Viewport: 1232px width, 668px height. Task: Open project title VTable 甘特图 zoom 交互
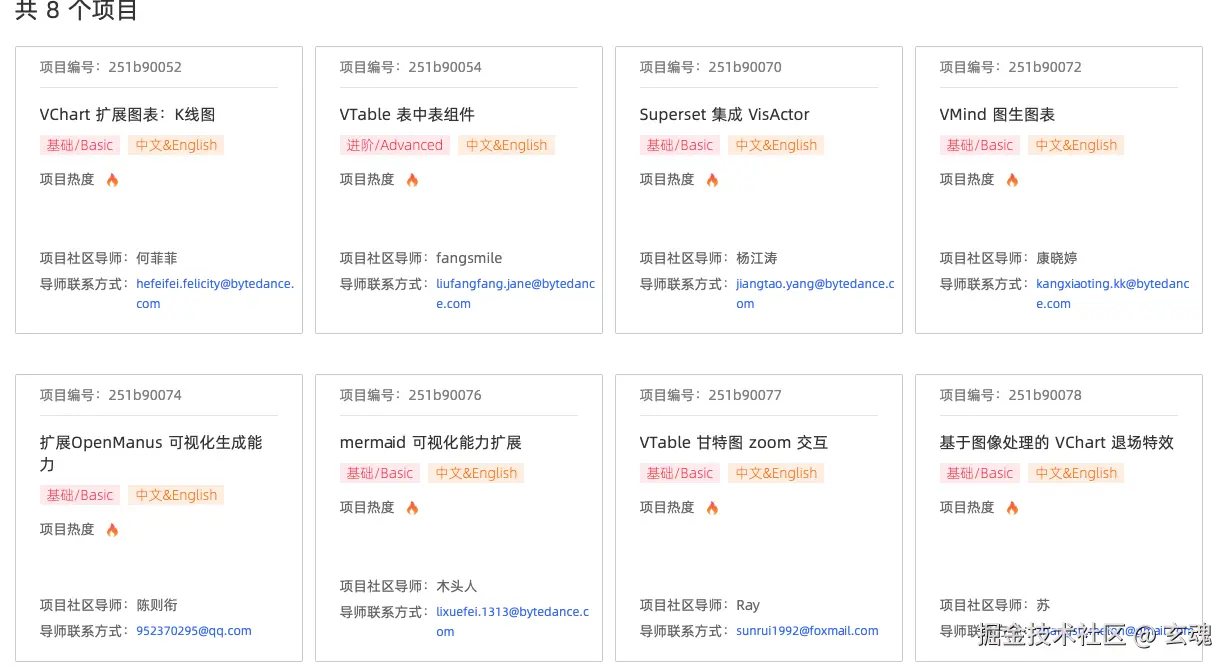pyautogui.click(x=734, y=442)
